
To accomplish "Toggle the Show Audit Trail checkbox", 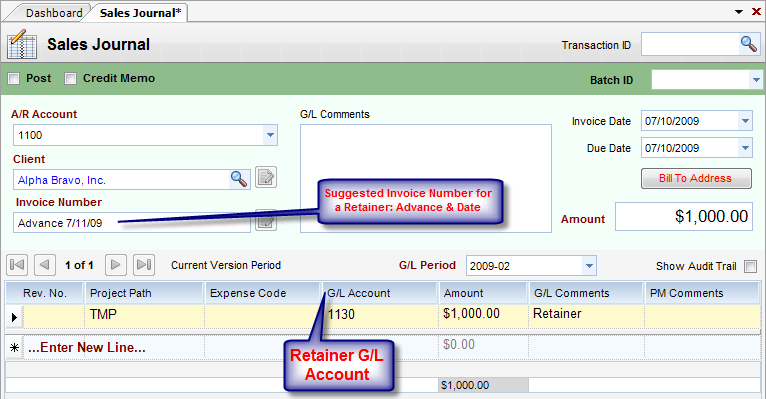I will tap(750, 266).
